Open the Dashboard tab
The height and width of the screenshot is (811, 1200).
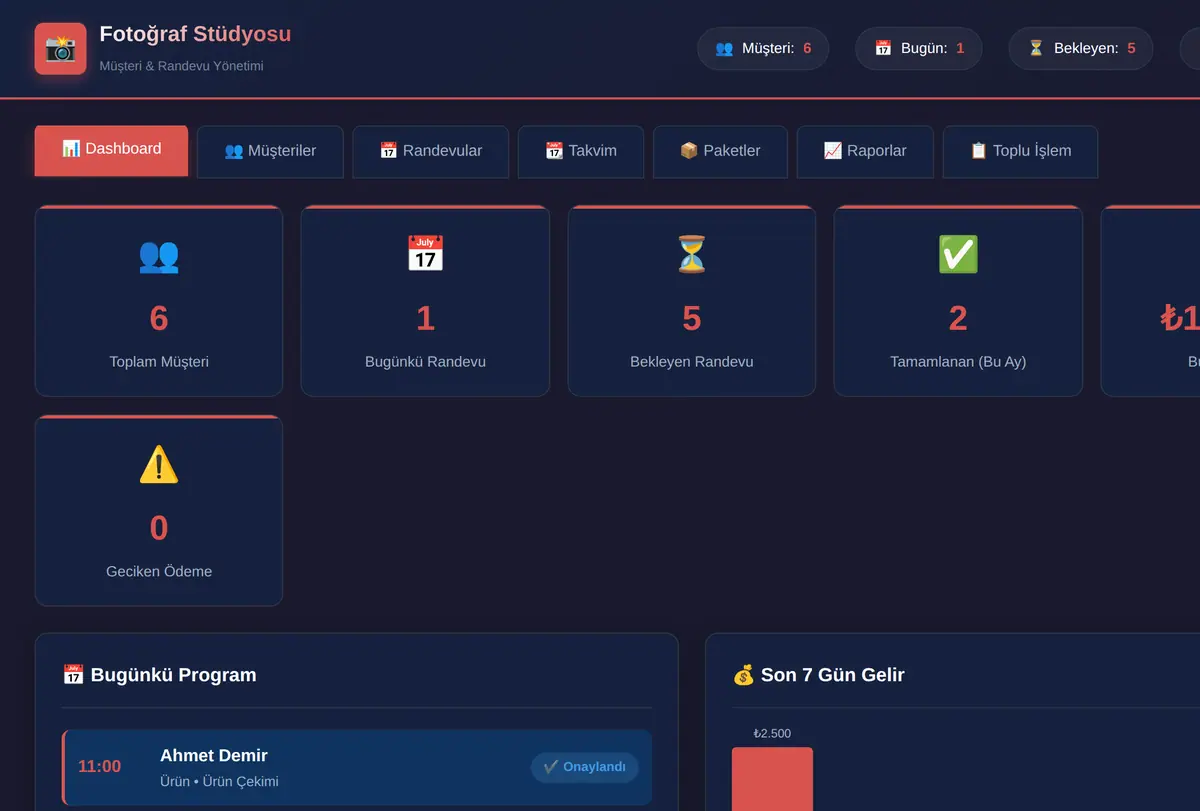(x=111, y=150)
